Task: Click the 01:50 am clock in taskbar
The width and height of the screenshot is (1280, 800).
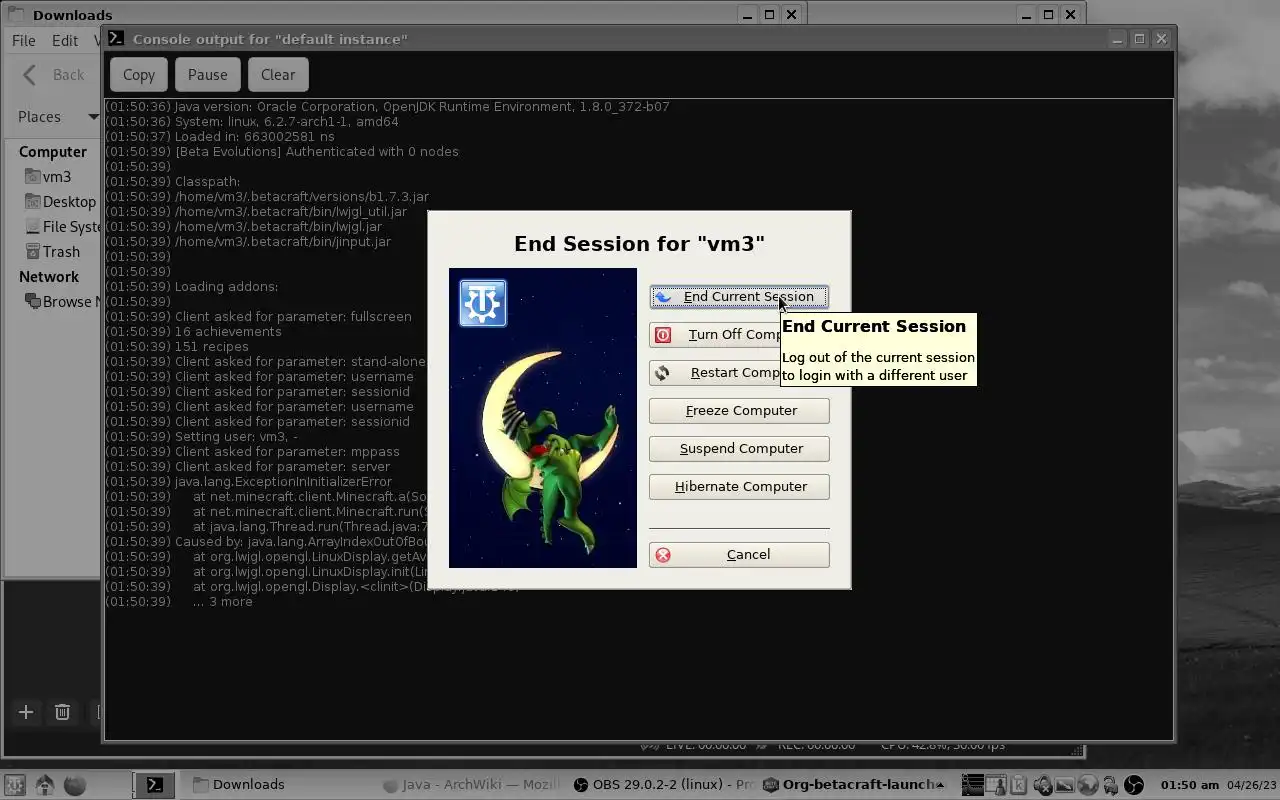Action: click(x=1189, y=785)
